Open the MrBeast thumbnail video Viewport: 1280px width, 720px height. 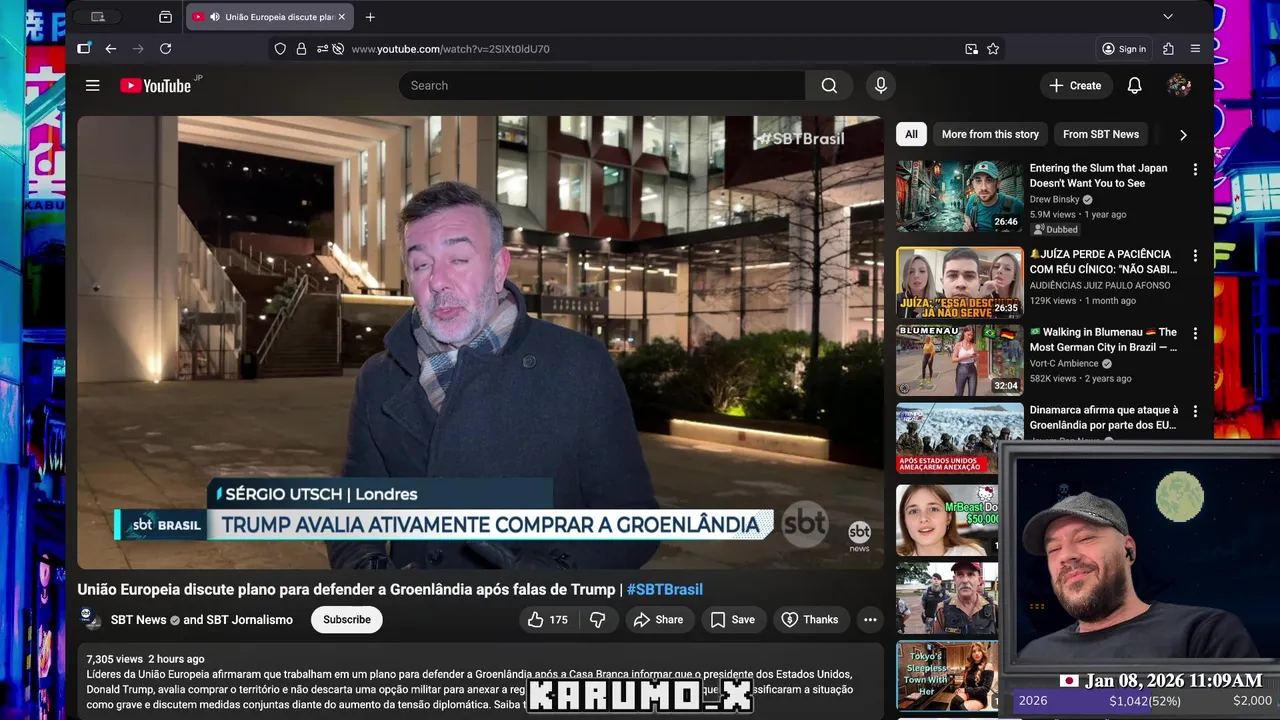pos(947,520)
